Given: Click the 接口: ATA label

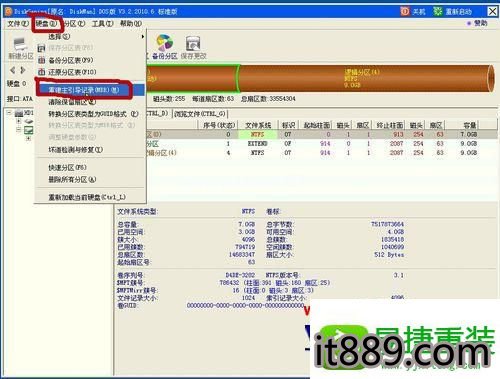Looking at the screenshot, I should [x=20, y=99].
